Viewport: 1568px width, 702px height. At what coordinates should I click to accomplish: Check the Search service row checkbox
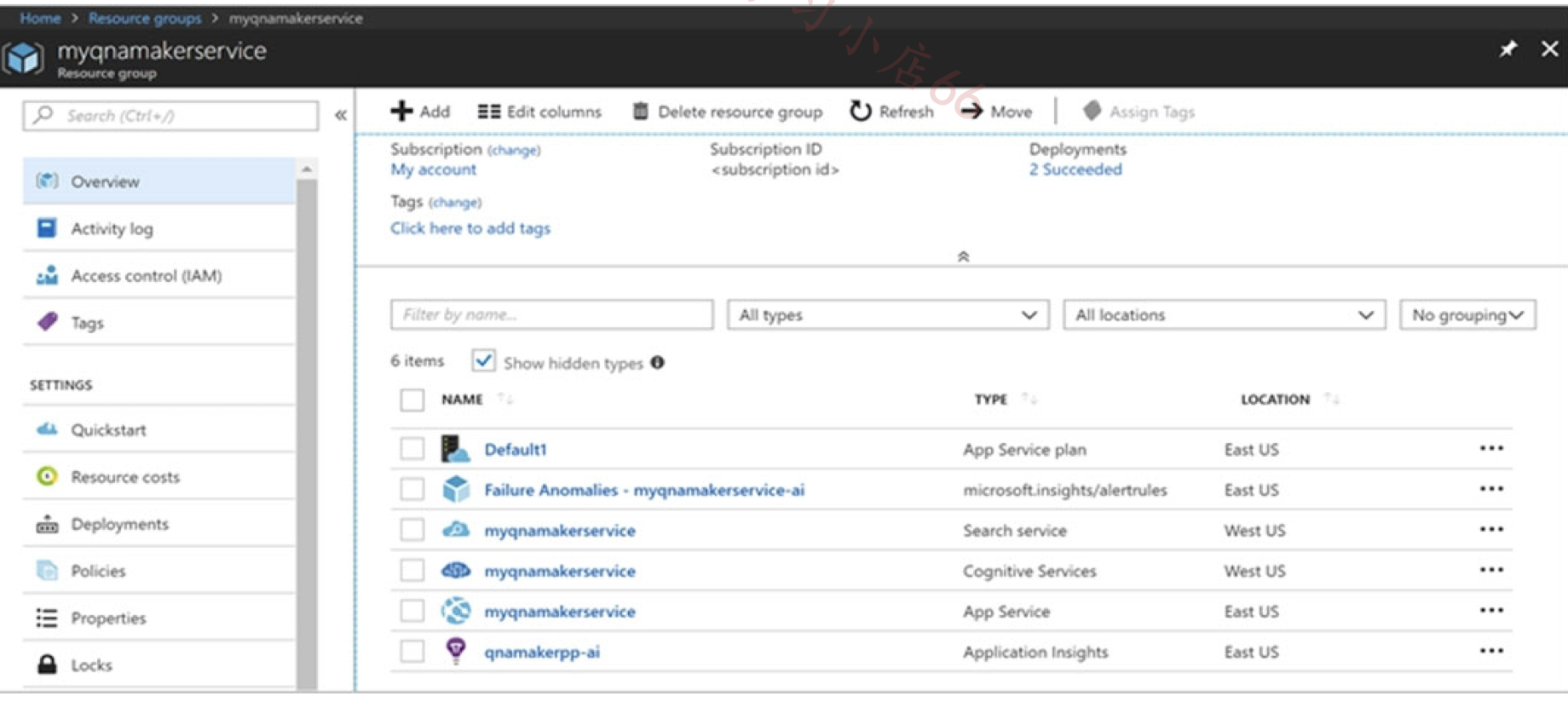pos(412,530)
